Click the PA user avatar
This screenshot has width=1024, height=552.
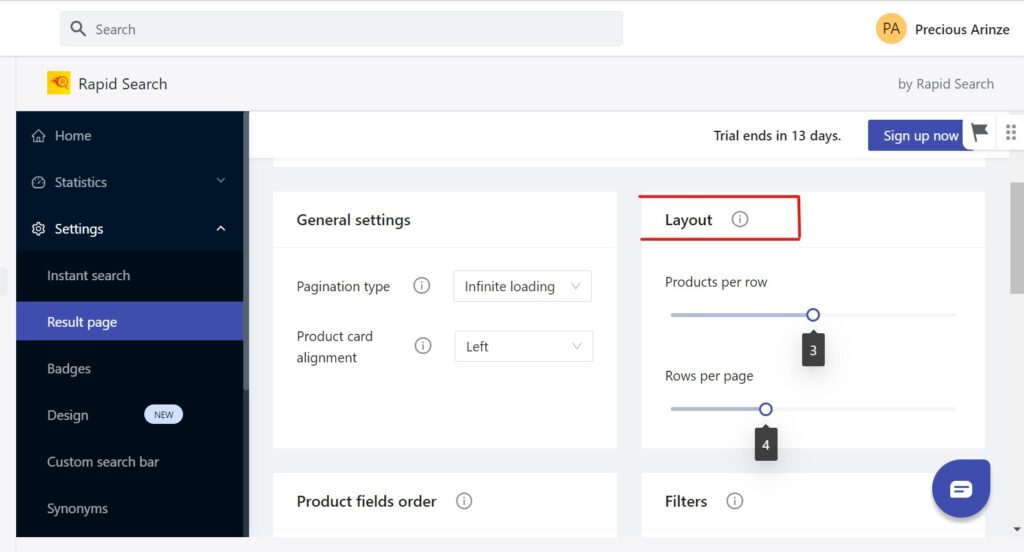tap(891, 29)
